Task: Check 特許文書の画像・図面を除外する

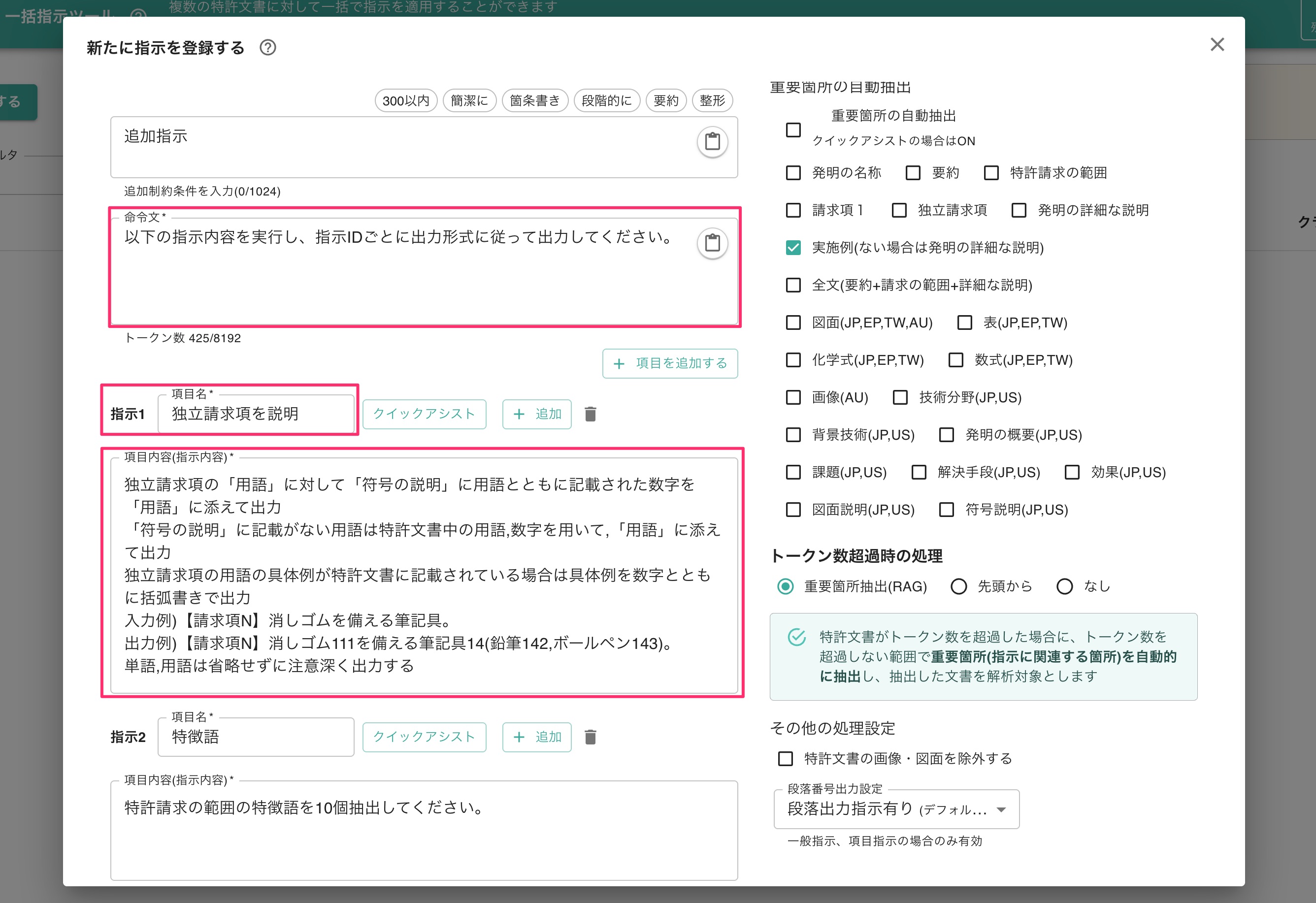Action: pos(786,759)
